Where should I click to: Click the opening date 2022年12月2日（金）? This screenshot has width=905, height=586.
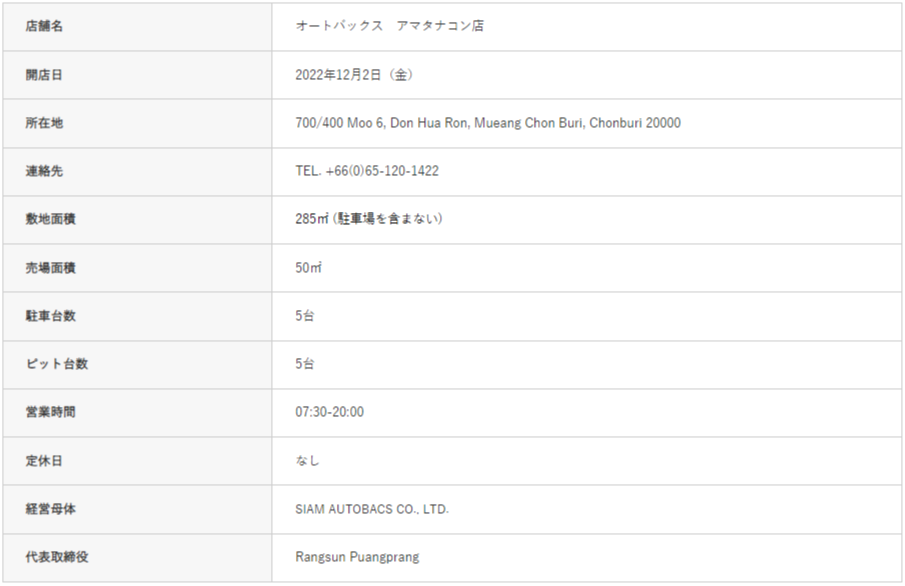click(x=354, y=75)
